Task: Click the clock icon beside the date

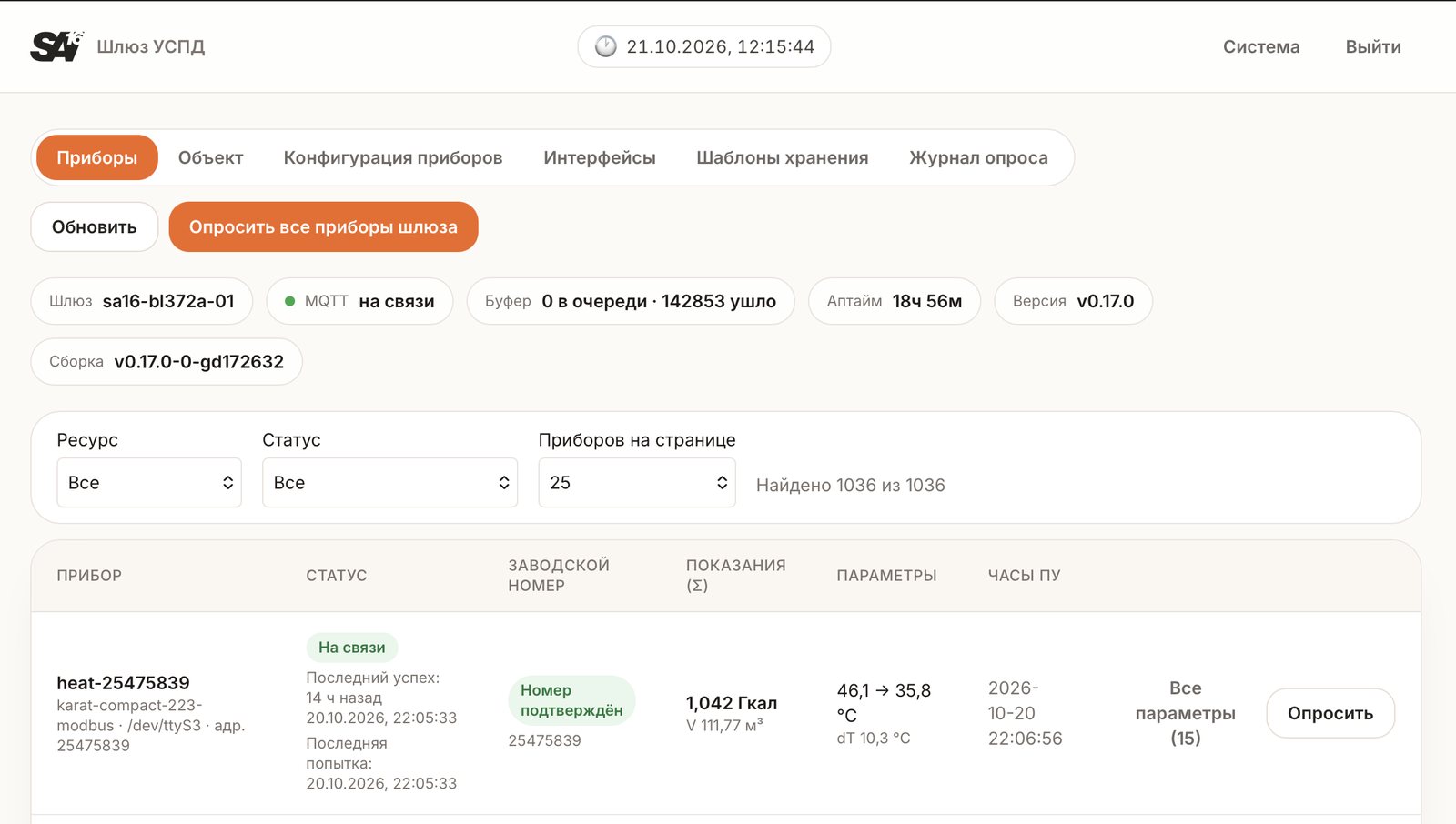Action: tap(606, 46)
